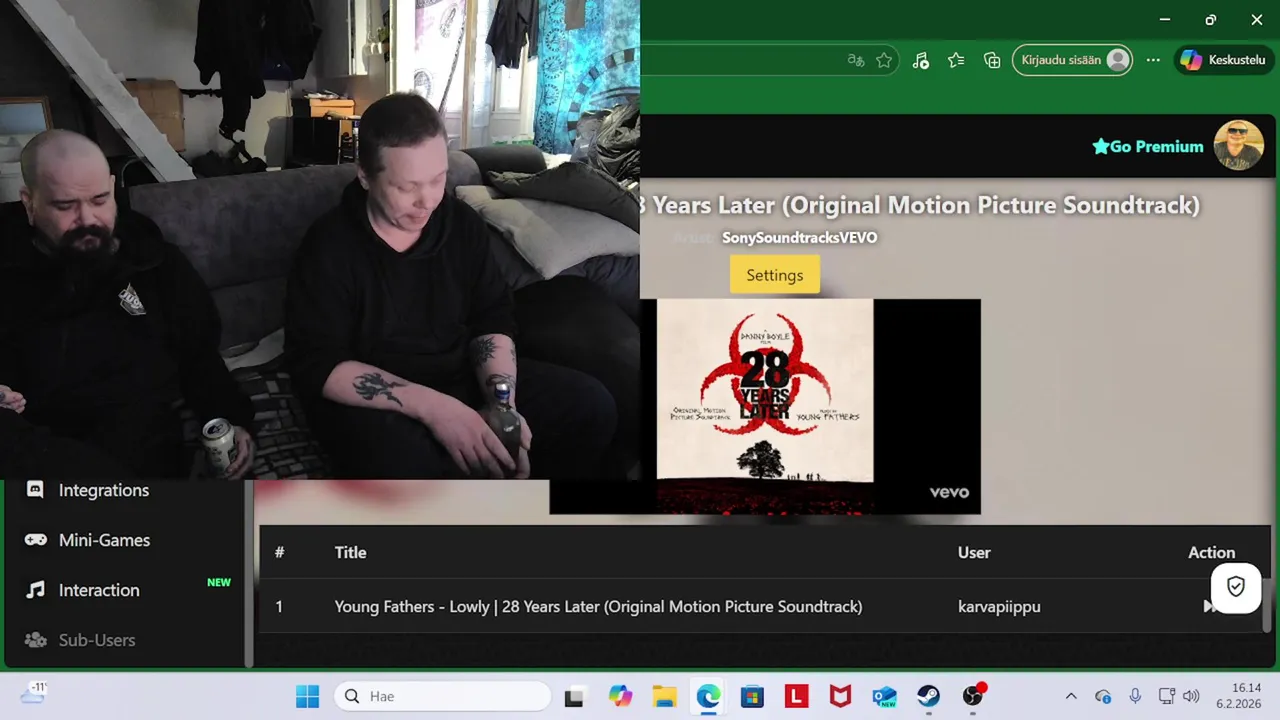Open Copilot app in the taskbar

click(x=620, y=696)
